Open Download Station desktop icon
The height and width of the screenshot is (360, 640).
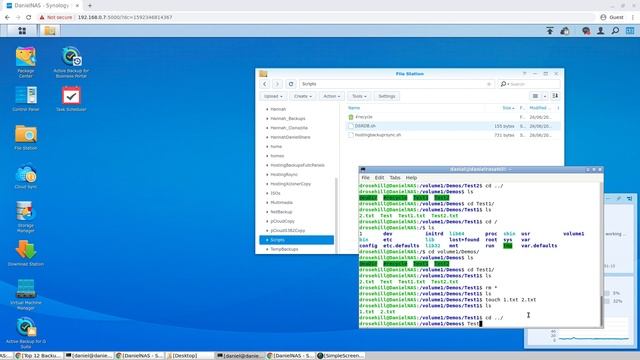(26, 253)
